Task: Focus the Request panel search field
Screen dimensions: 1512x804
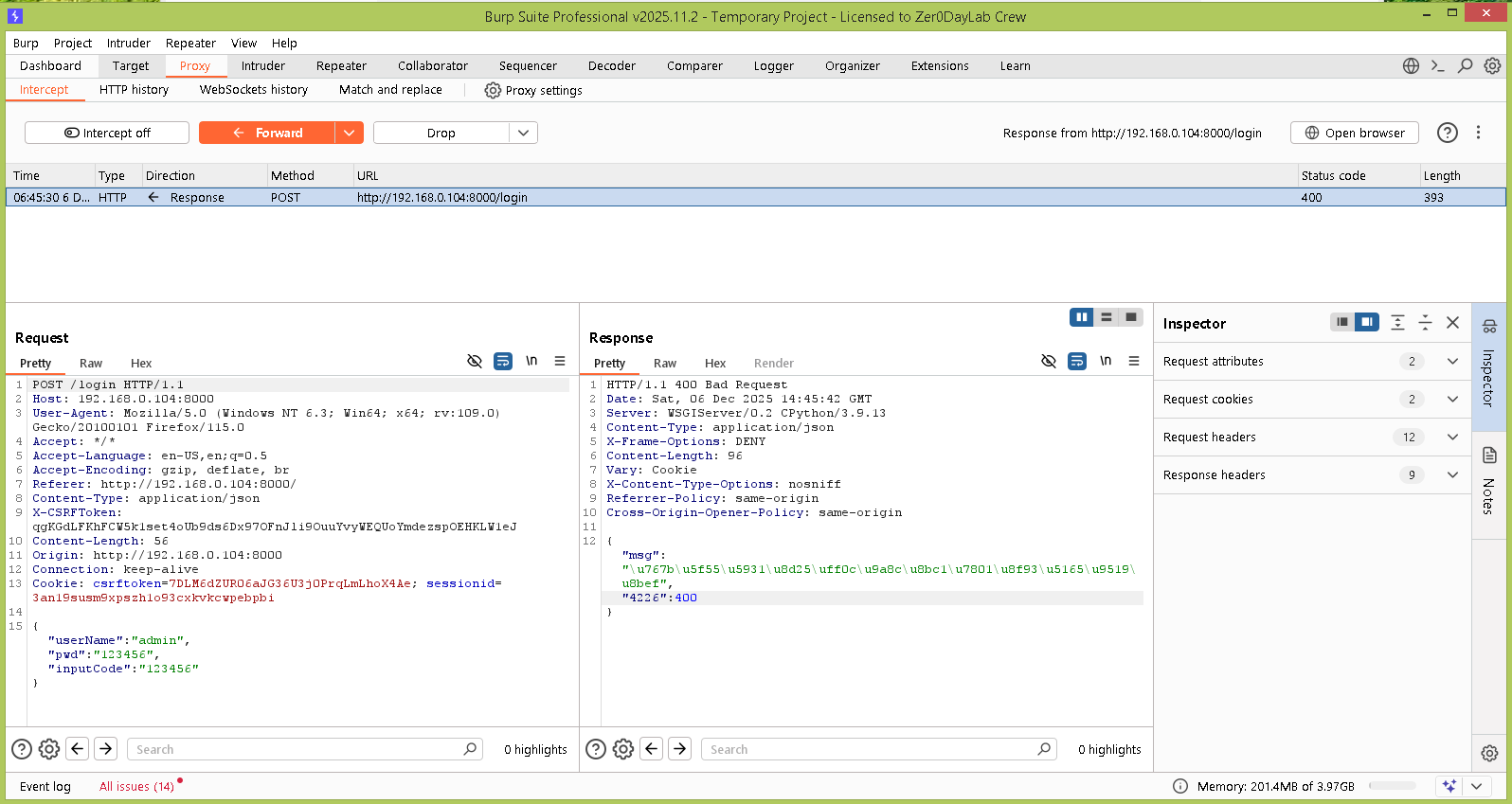Action: click(304, 749)
